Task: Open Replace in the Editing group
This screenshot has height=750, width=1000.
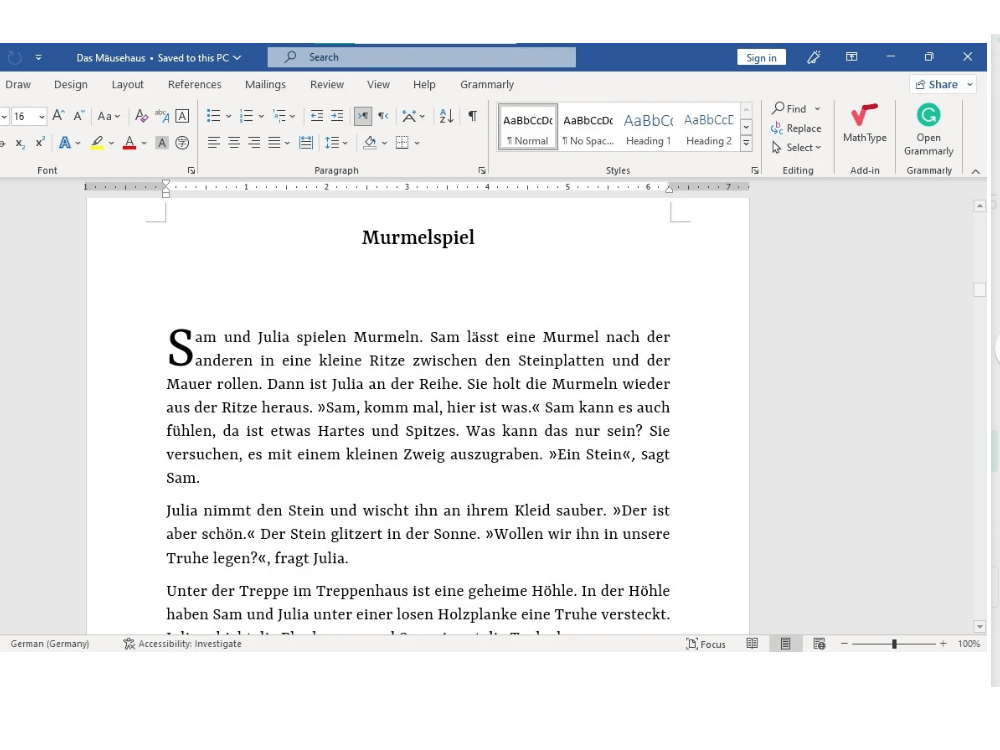Action: point(796,128)
